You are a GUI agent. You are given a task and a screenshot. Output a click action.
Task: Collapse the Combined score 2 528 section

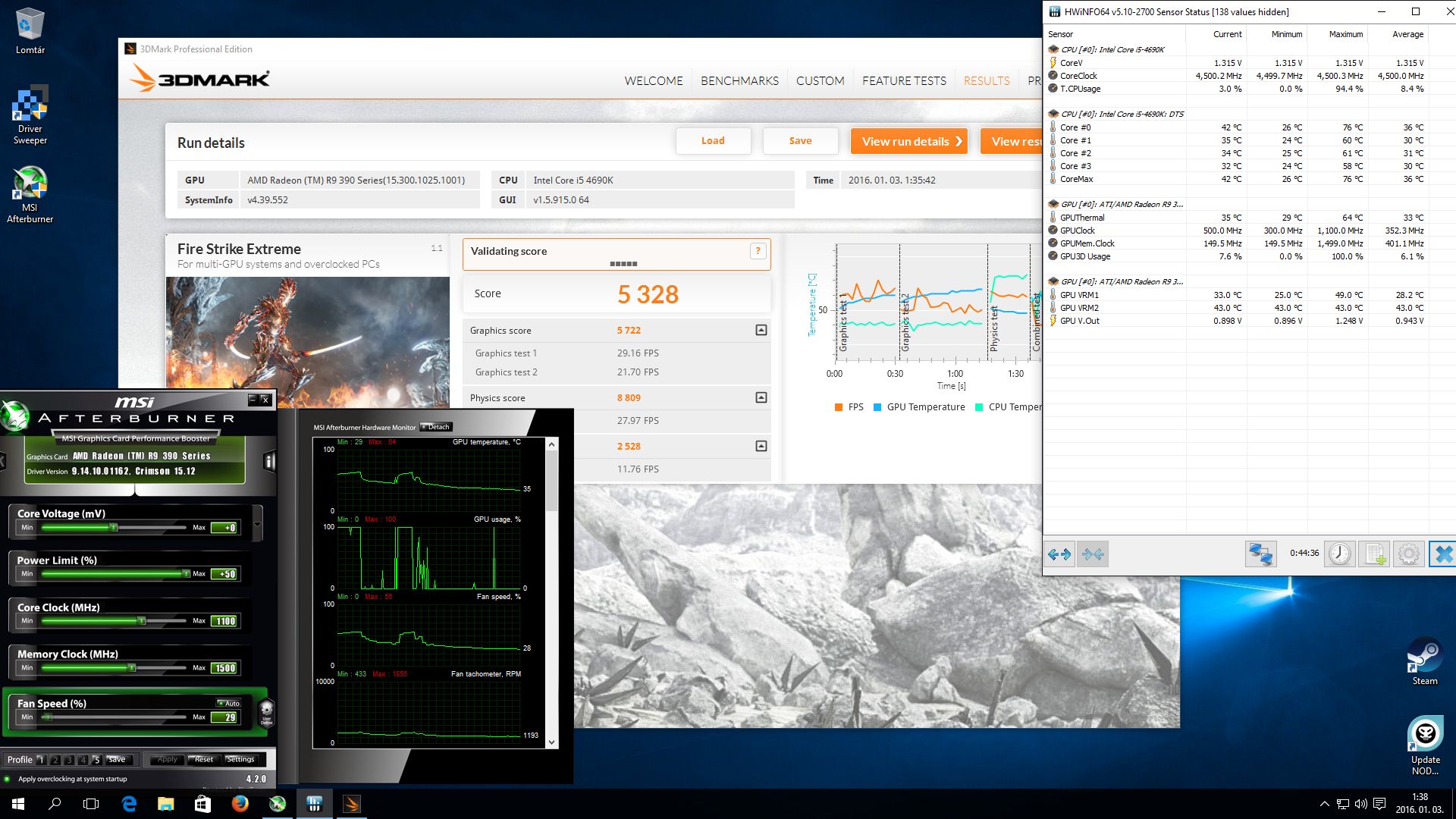[x=761, y=446]
